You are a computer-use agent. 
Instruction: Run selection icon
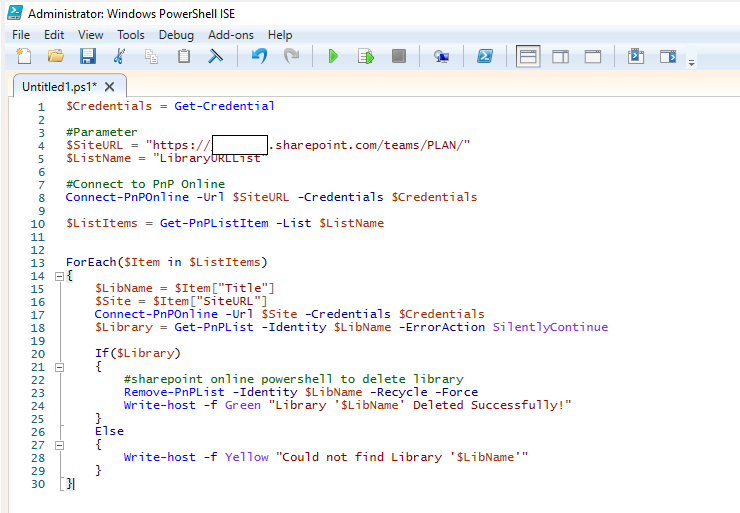coord(366,56)
